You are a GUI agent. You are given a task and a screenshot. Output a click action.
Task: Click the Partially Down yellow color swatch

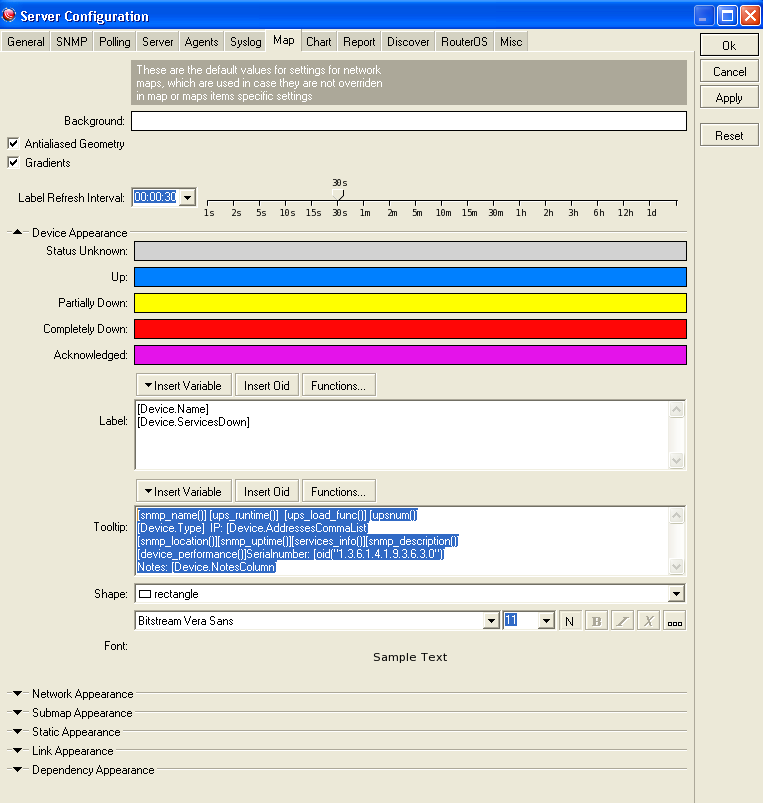(x=410, y=303)
